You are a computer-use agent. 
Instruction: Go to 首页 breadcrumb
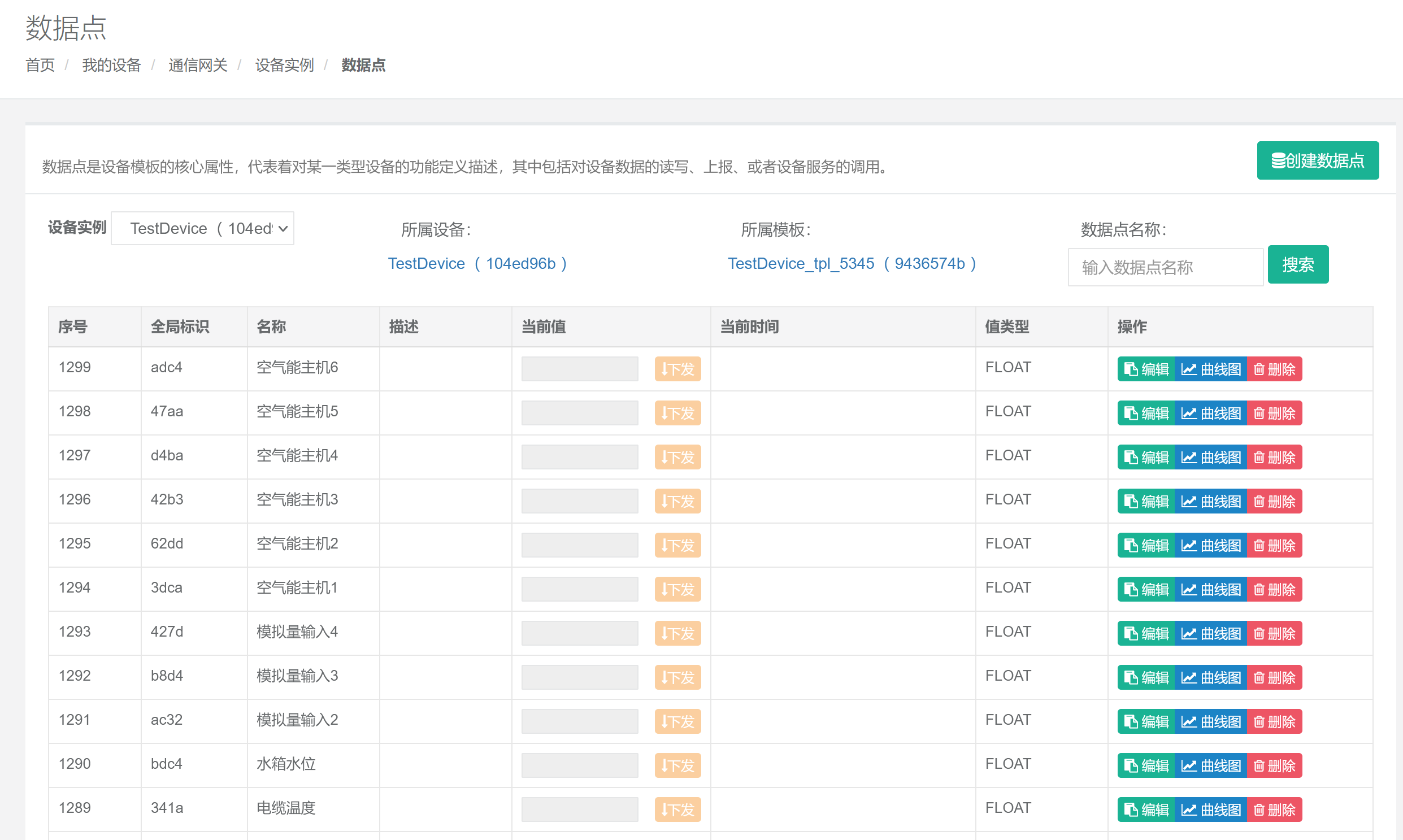click(x=40, y=65)
